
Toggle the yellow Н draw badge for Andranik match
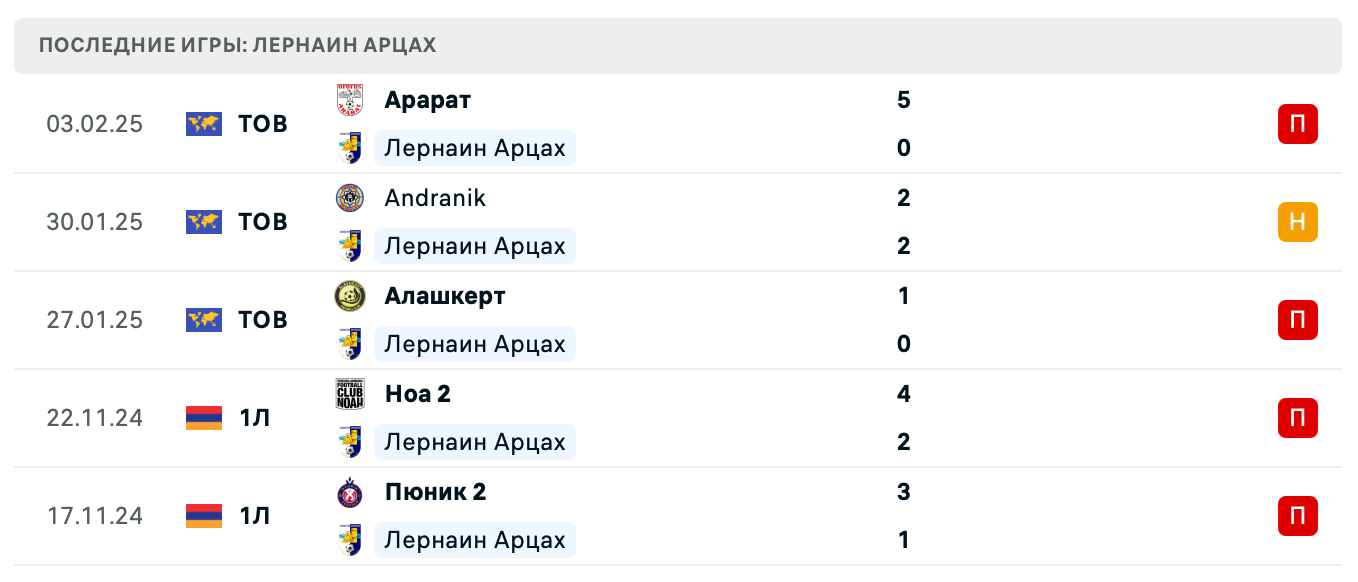point(1297,222)
